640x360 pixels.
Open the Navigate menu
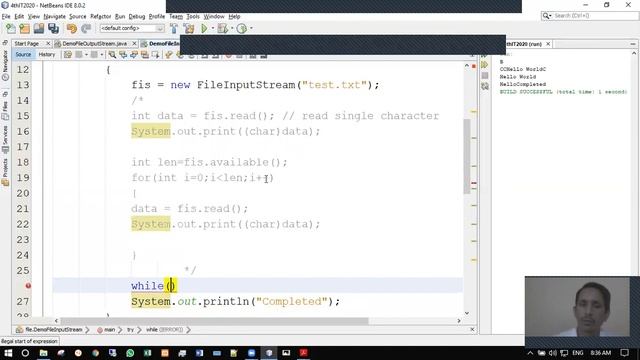(55, 17)
